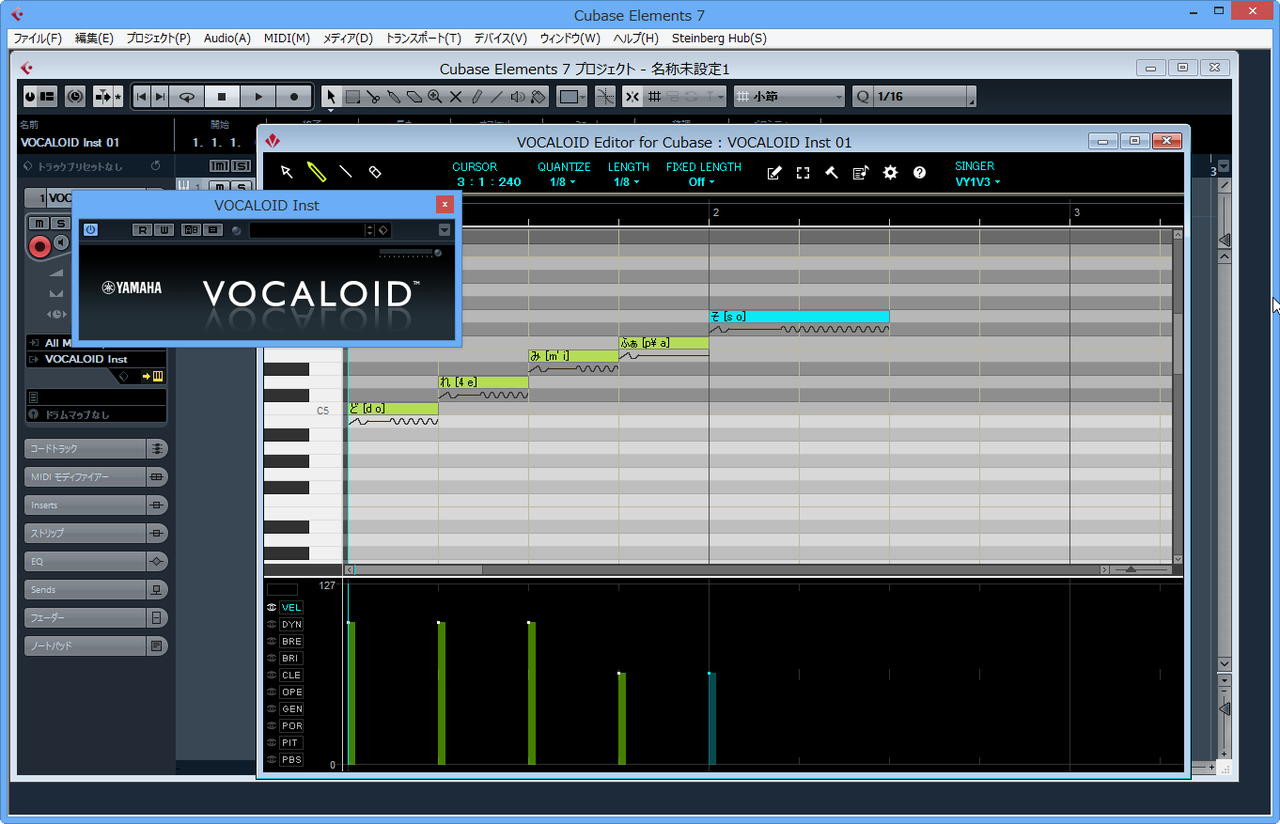1280x824 pixels.
Task: Click the Cubase stop button
Action: [x=222, y=97]
